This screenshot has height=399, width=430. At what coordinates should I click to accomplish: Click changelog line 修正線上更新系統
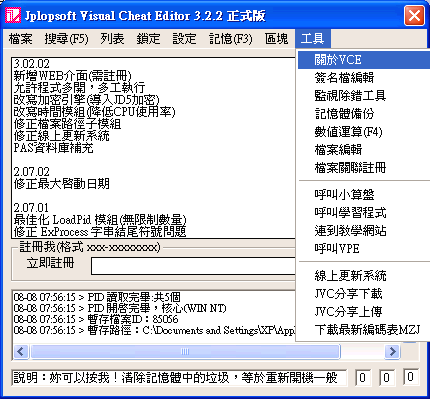point(61,136)
